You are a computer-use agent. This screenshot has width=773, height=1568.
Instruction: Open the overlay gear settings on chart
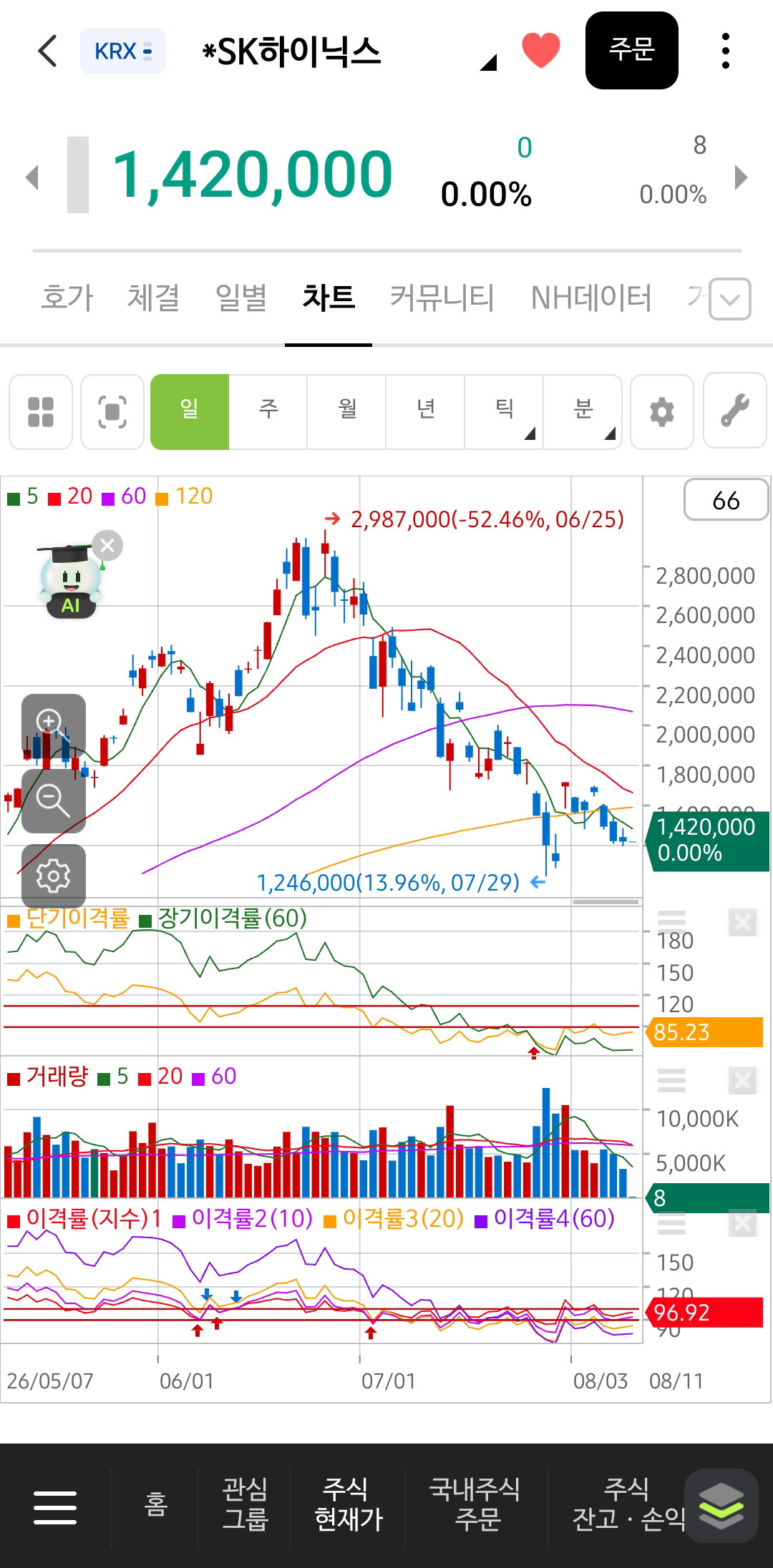[x=54, y=876]
